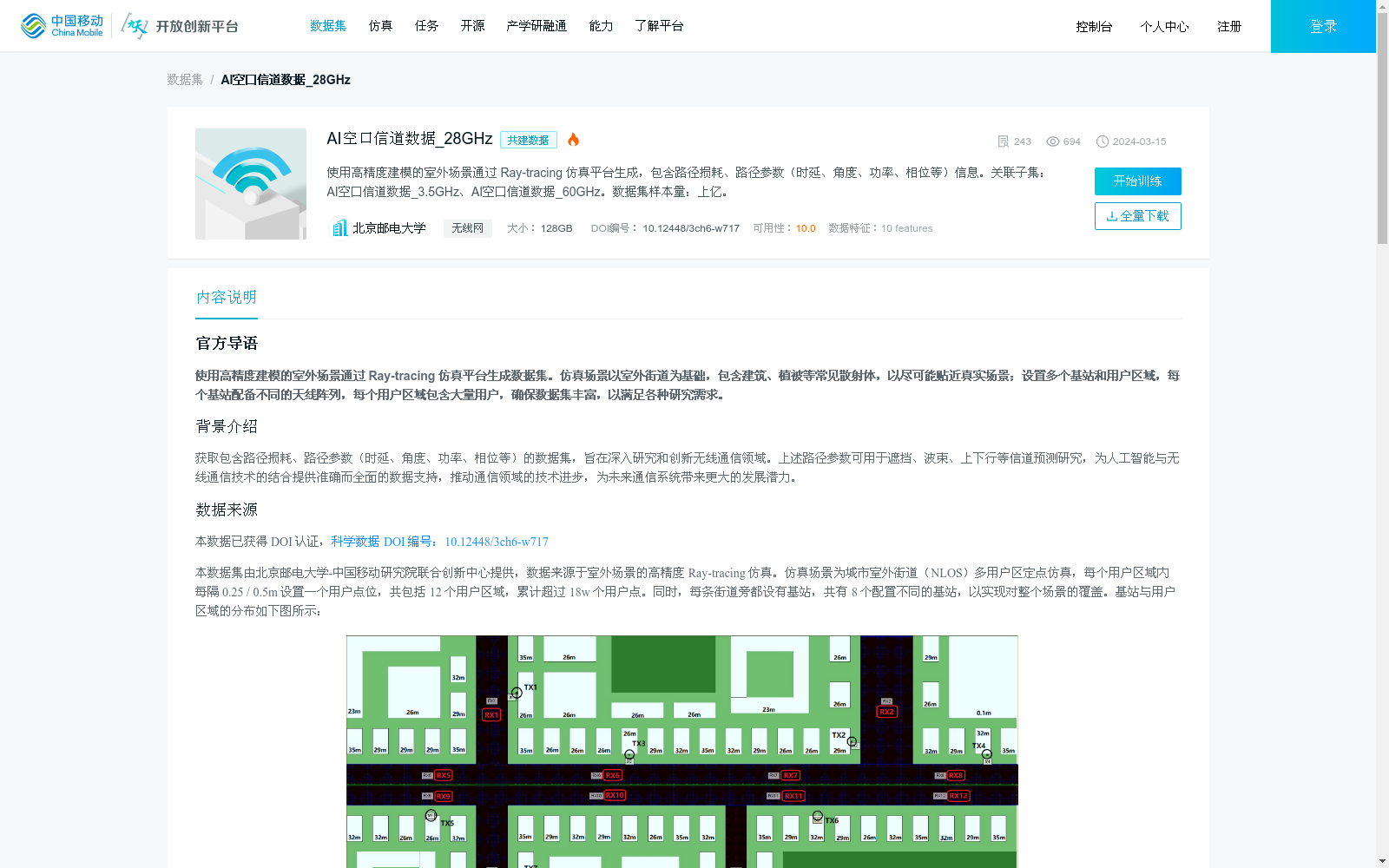
Task: Open the 任务 menu item
Action: tap(426, 26)
